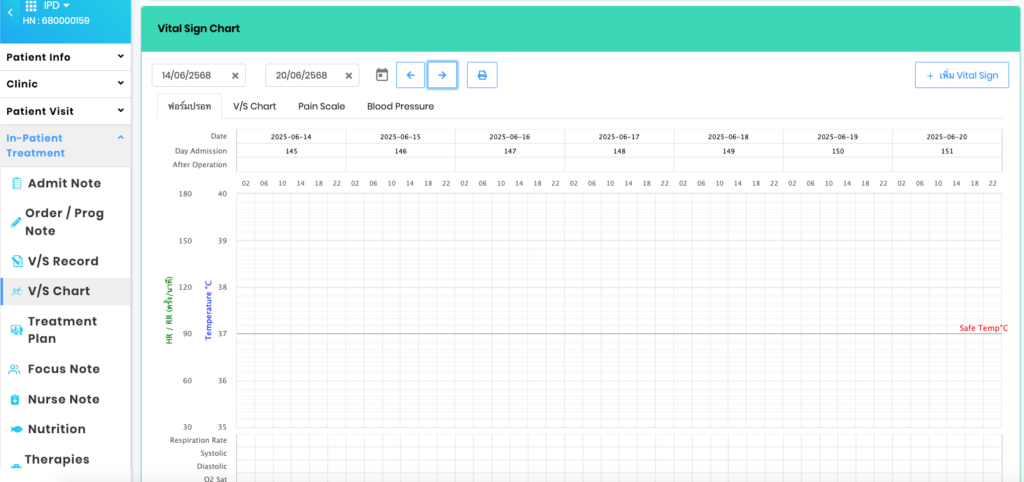This screenshot has width=1024, height=482.
Task: Clear the 14/06/2568 start date
Action: (x=235, y=76)
